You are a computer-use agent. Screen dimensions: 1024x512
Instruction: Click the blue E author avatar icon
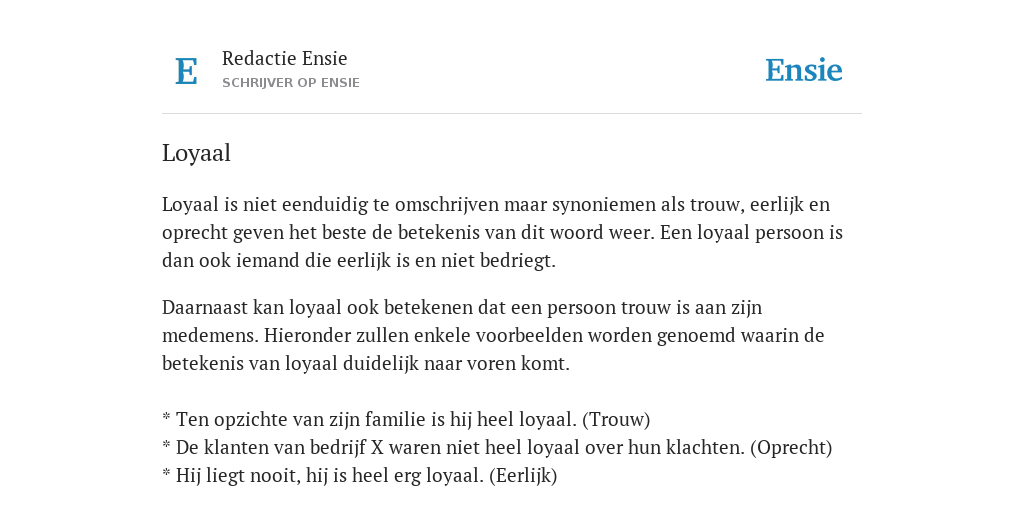186,71
